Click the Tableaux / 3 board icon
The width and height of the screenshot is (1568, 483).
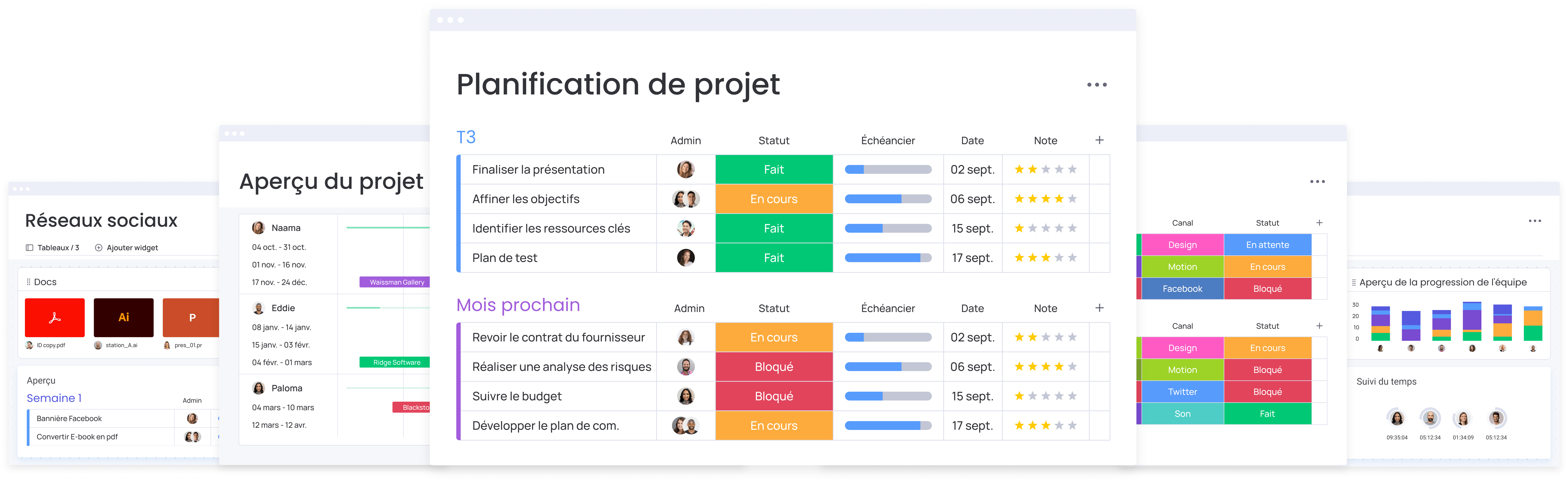click(x=29, y=247)
